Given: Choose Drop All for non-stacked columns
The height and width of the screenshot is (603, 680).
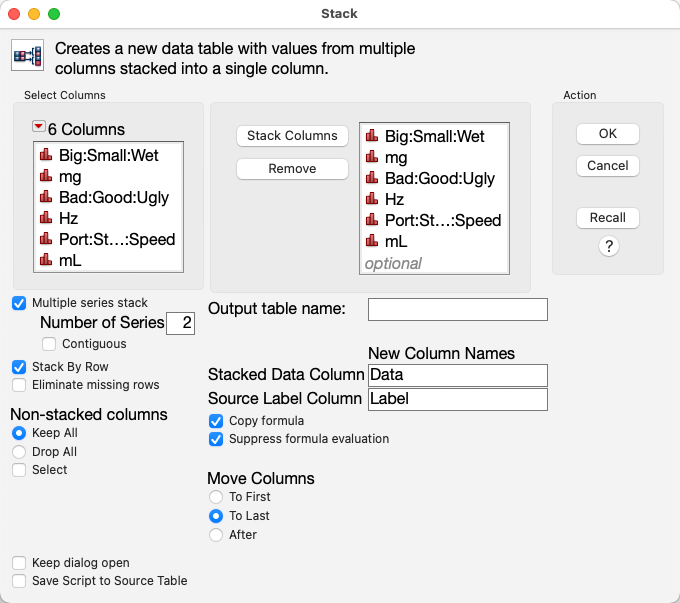Looking at the screenshot, I should 19,452.
